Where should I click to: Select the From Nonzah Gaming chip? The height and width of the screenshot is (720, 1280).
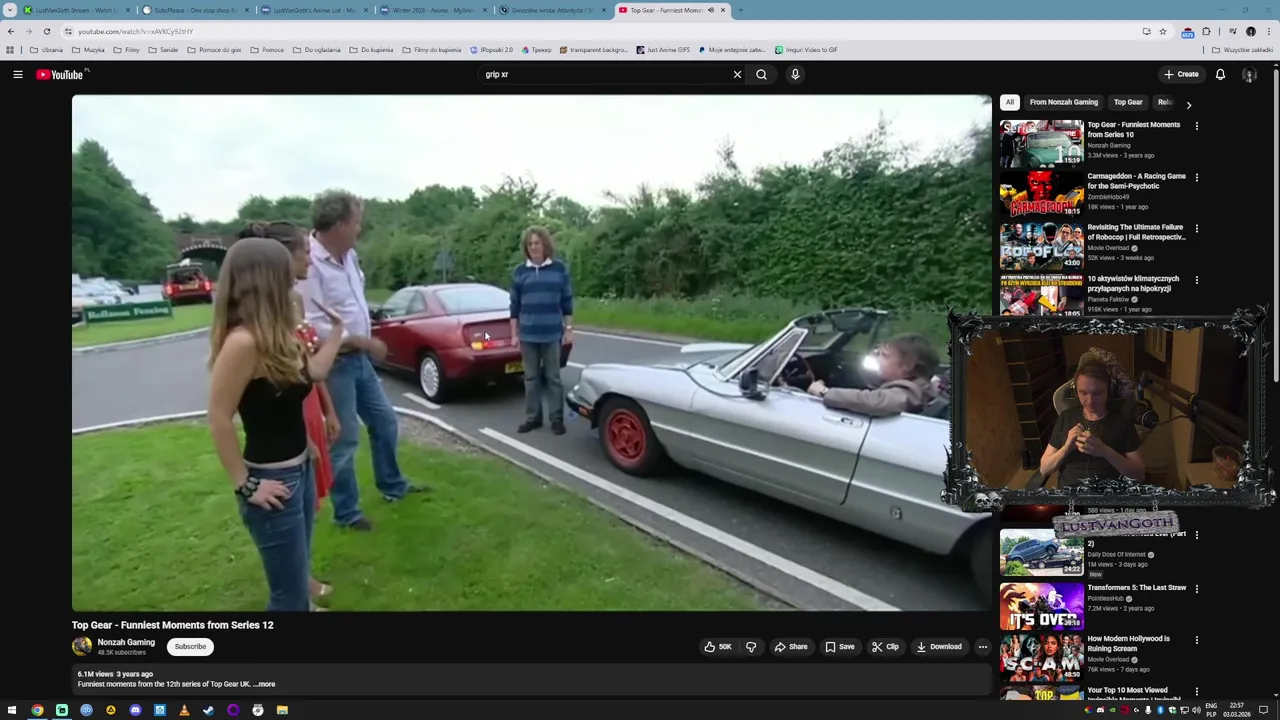(x=1063, y=102)
